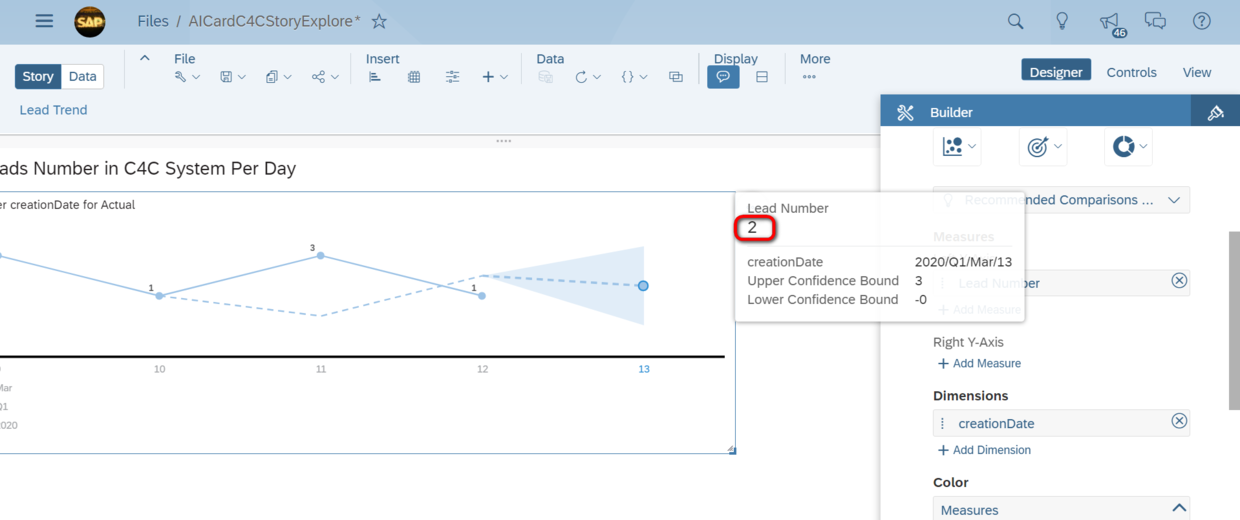Open the View menu
The image size is (1240, 520).
pos(1197,72)
